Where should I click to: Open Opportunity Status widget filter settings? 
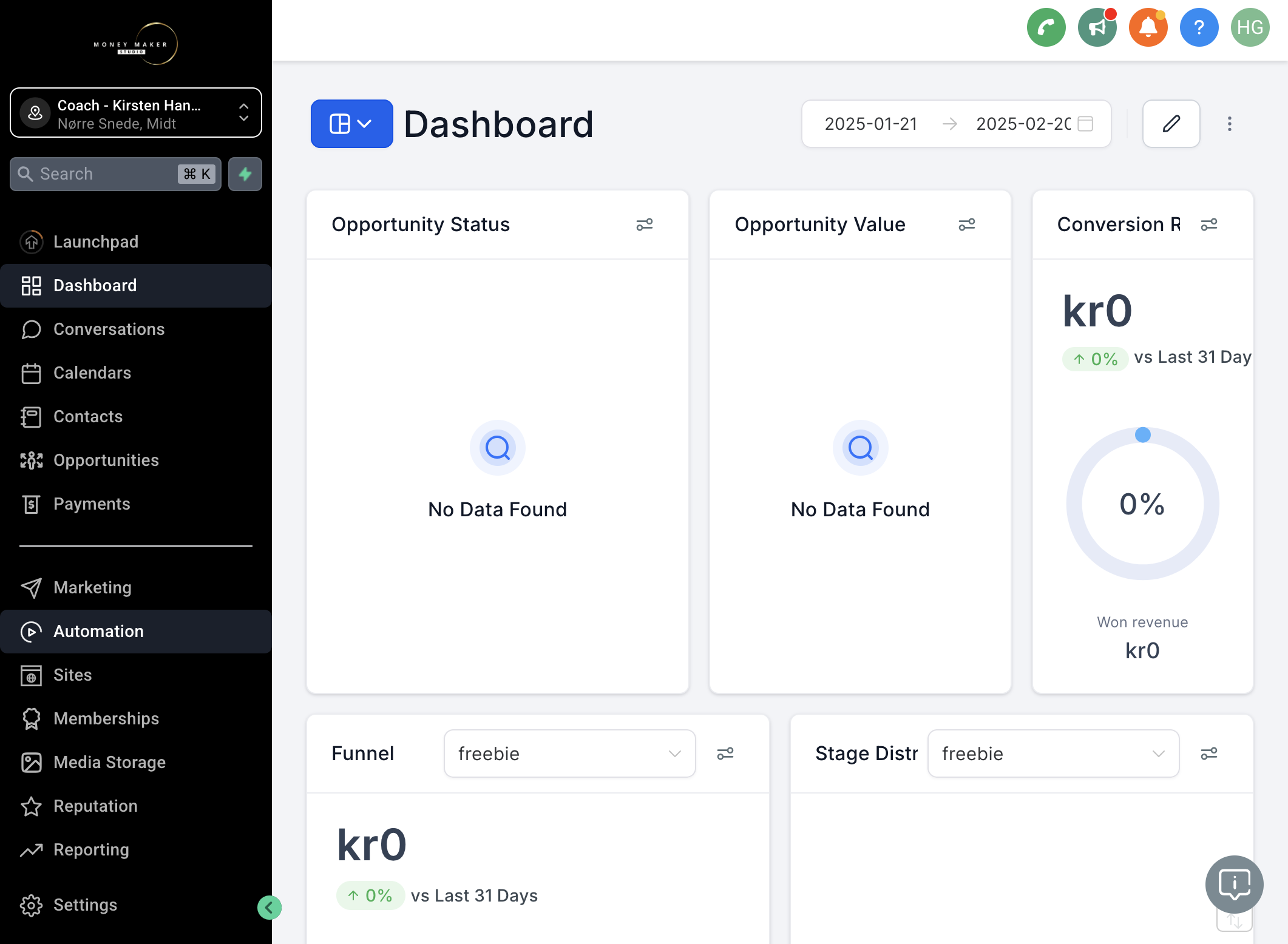click(x=645, y=224)
